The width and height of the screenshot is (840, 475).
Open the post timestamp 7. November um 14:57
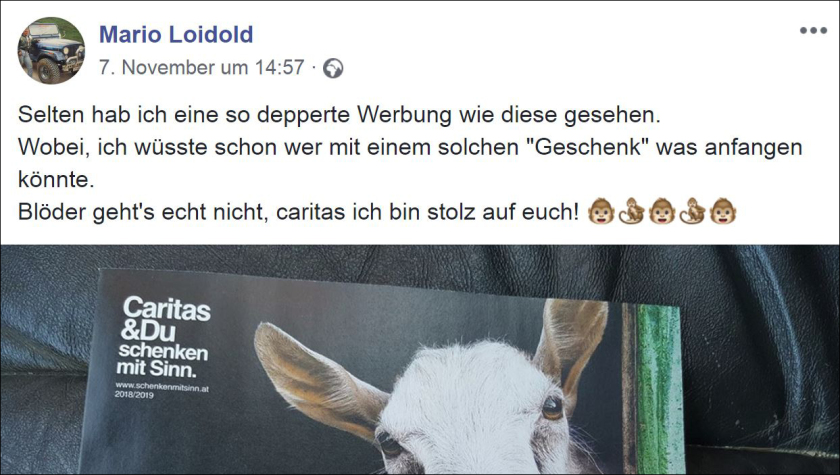pos(201,67)
